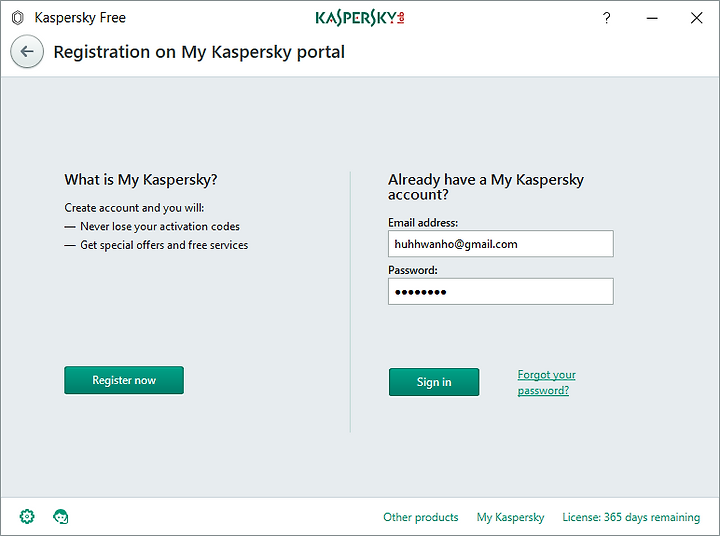Close the Kaspersky Free window
The image size is (720, 536).
(696, 18)
